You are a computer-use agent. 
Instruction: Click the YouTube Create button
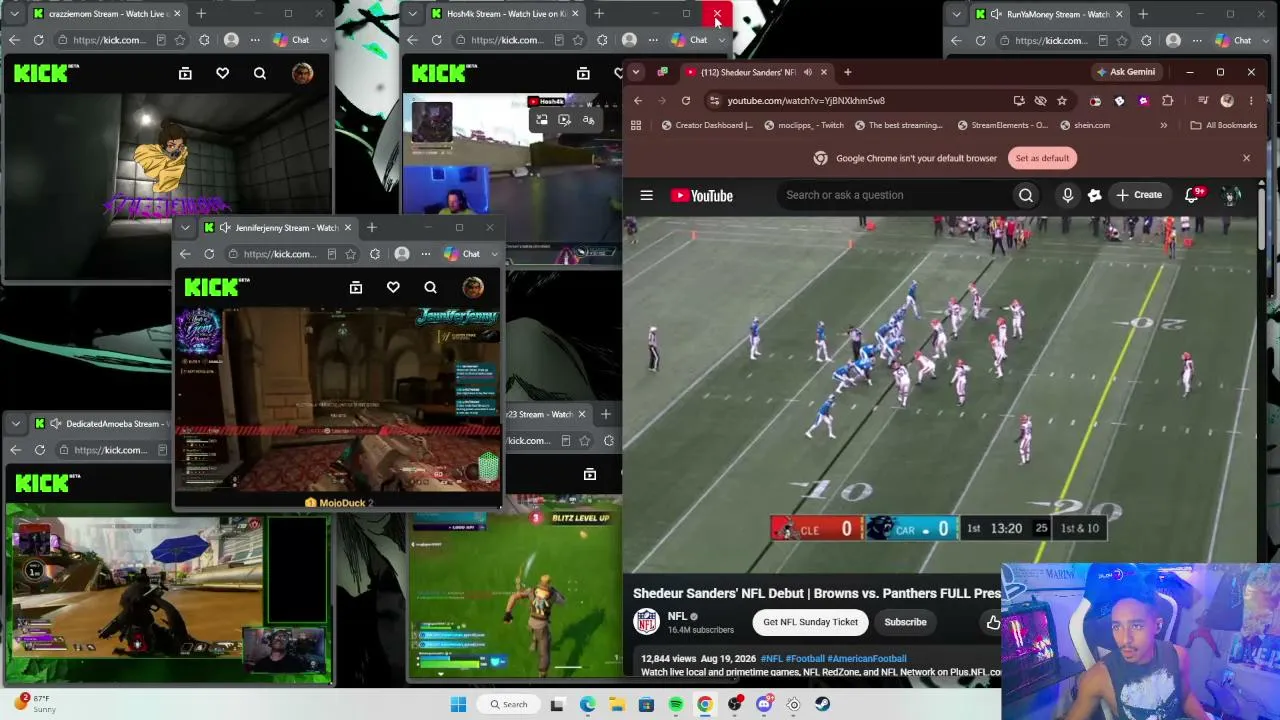(x=1140, y=196)
